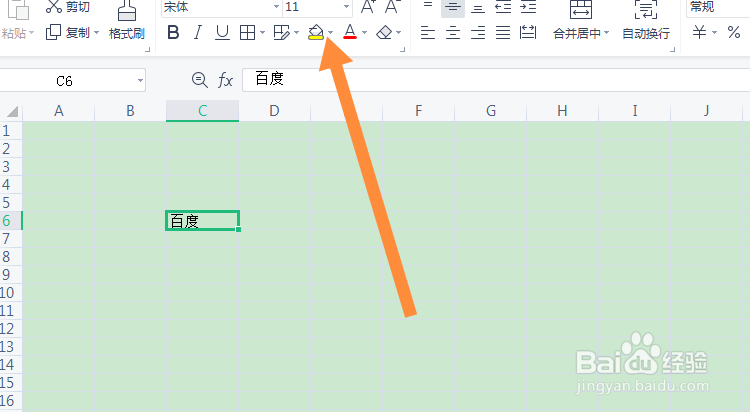Click decrease indent icon

(503, 7)
